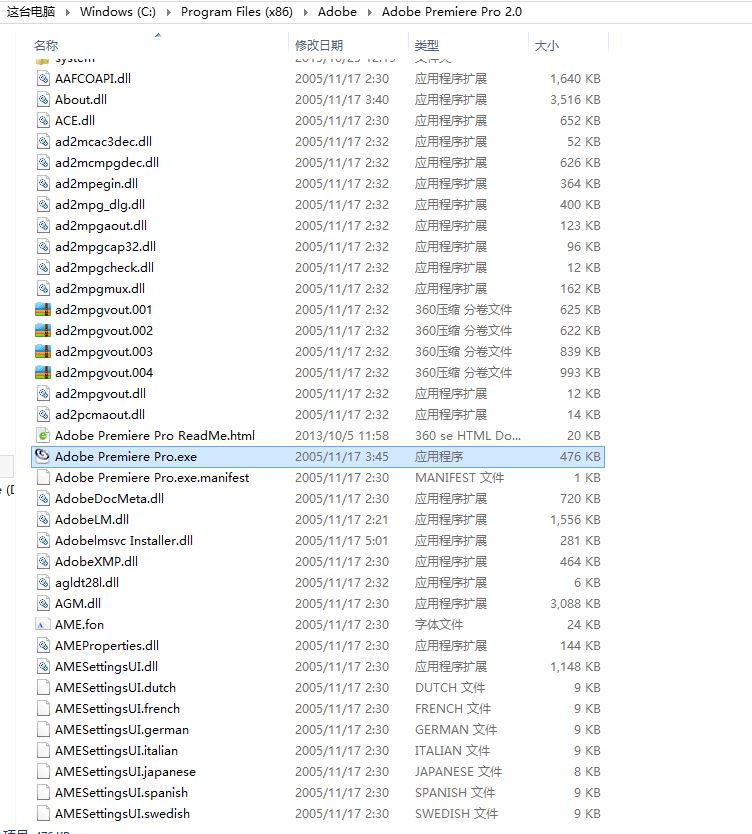Select the ad2mpgvout.002 archive icon

(x=43, y=331)
